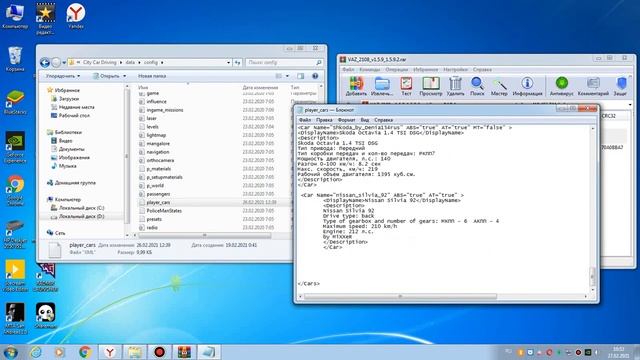This screenshot has height=360, width=640.
Task: Select the ingame_missions file in Explorer list
Action: point(164,110)
